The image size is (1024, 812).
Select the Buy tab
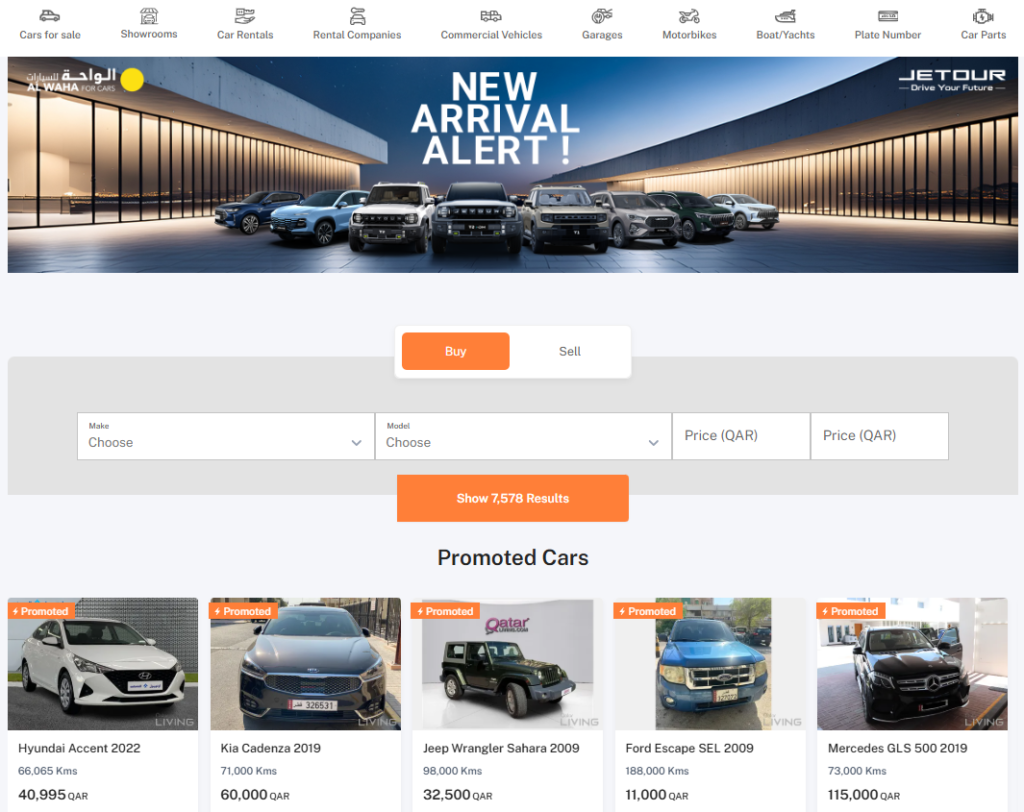pyautogui.click(x=456, y=351)
